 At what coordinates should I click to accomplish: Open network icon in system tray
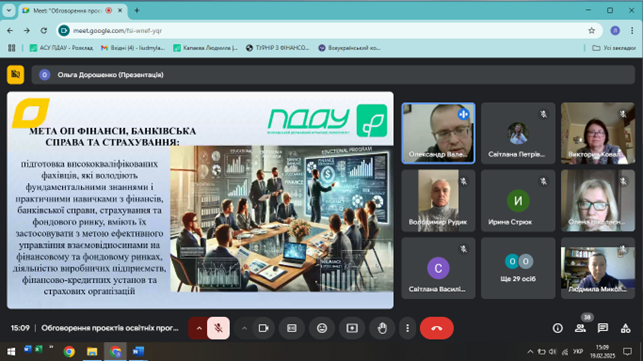[565, 352]
